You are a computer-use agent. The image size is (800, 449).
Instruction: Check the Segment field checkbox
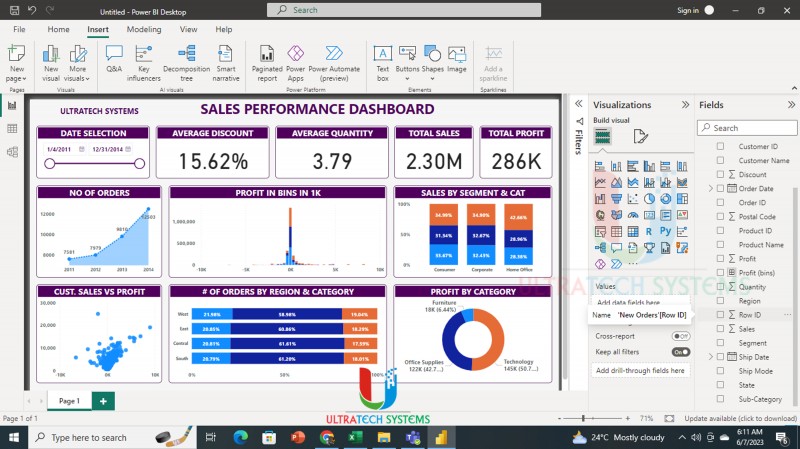[720, 343]
